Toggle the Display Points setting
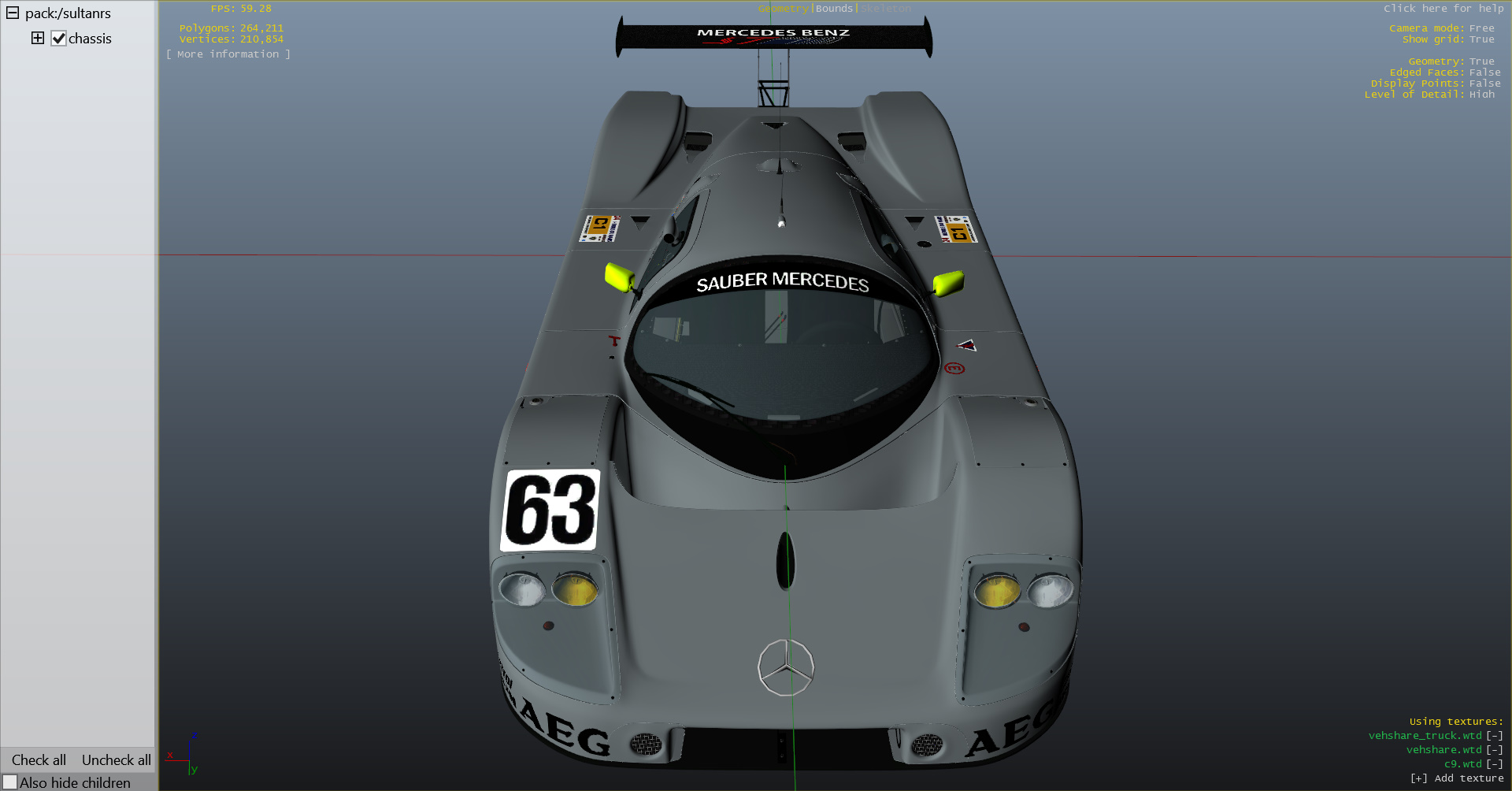Screen dimensions: 1512x791 [1435, 83]
